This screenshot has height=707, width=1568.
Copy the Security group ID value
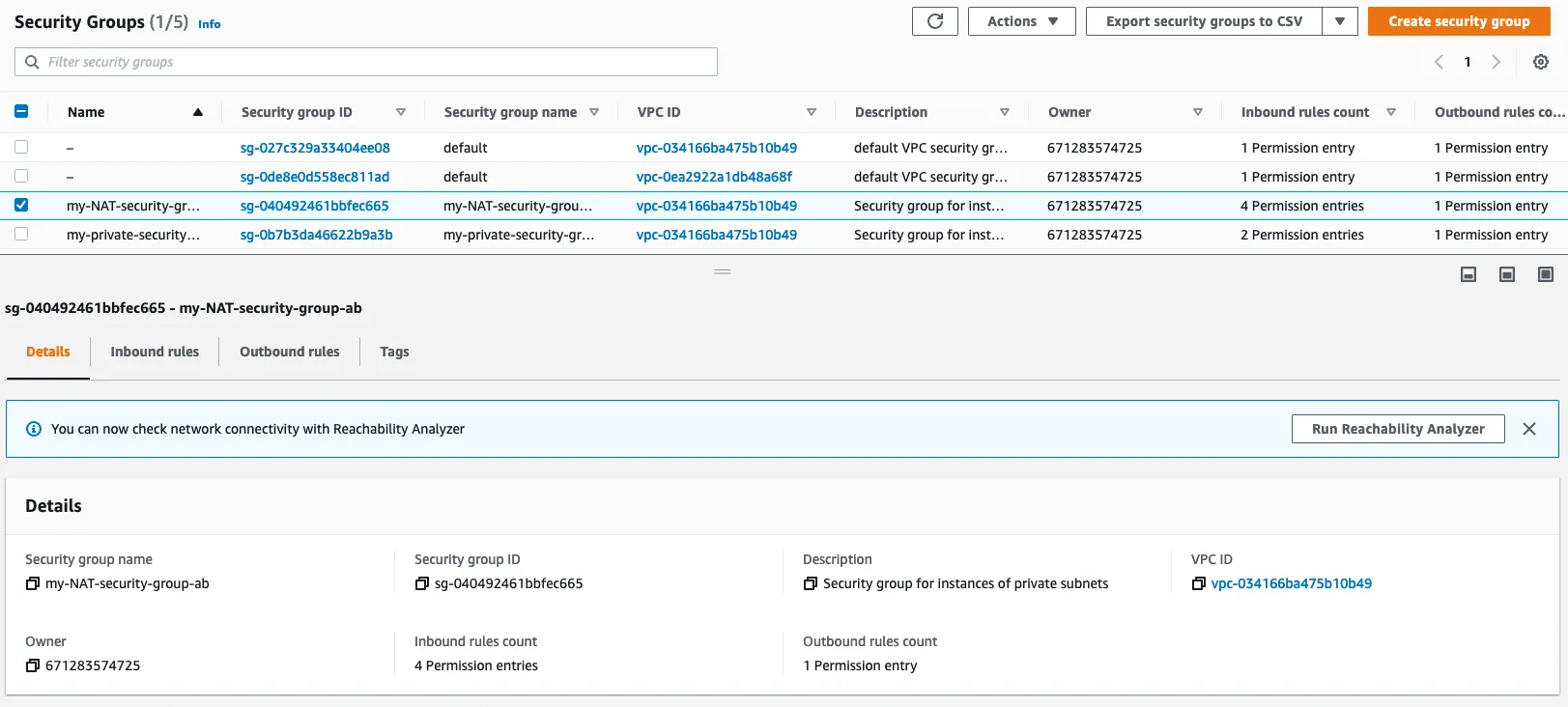coord(421,583)
